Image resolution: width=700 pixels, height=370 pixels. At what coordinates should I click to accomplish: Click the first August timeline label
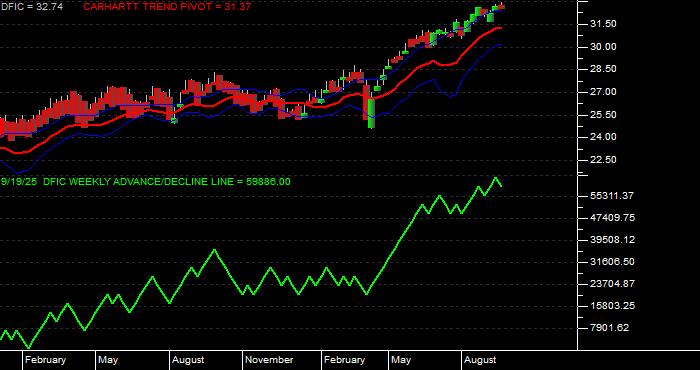pyautogui.click(x=188, y=360)
